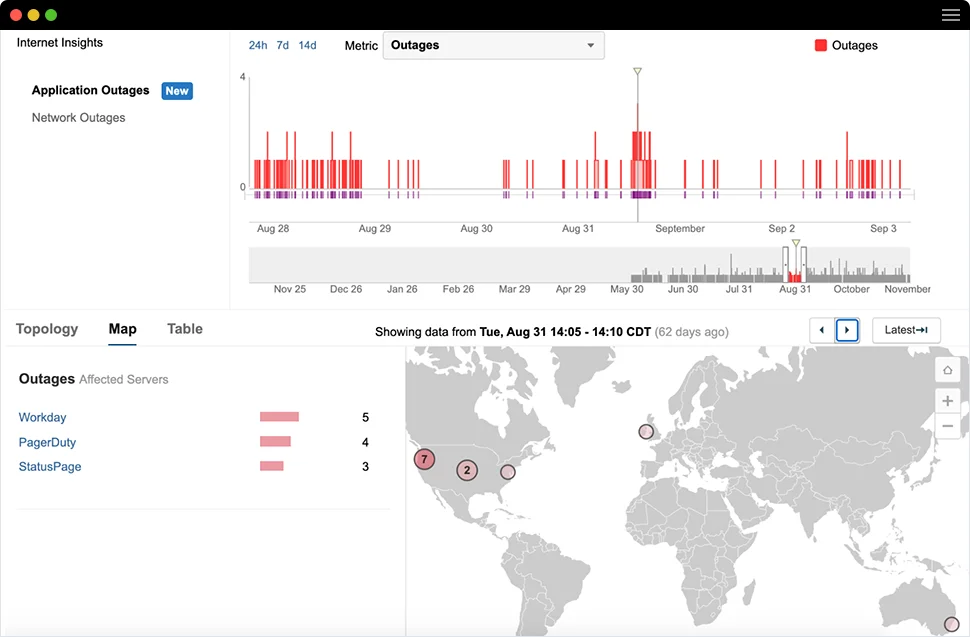The height and width of the screenshot is (637, 970).
Task: Switch to the Topology tab
Action: click(47, 328)
